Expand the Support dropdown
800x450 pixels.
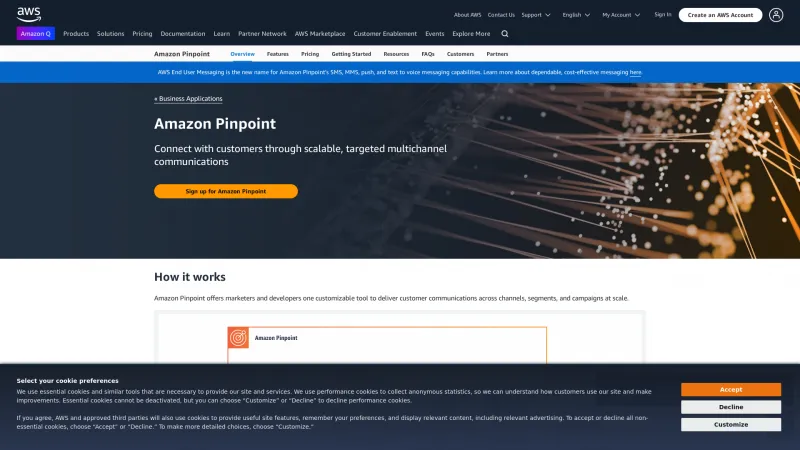tap(536, 15)
